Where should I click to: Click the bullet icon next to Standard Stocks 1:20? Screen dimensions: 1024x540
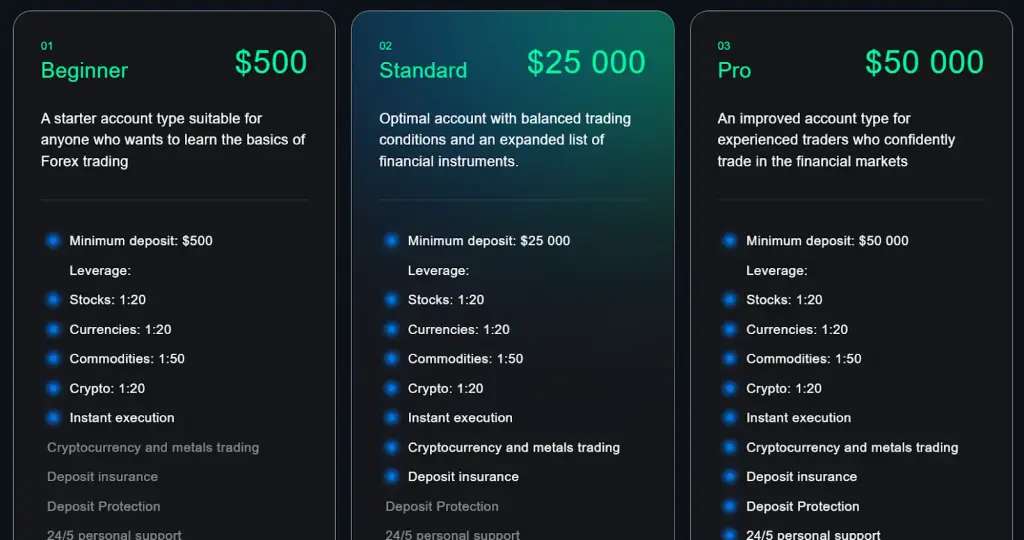click(x=391, y=300)
